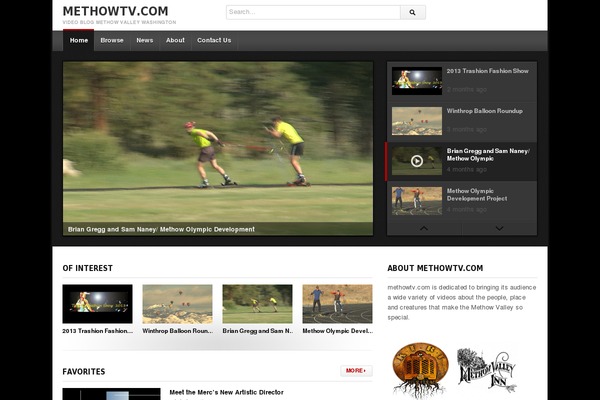
Task: Click the search magnifier button
Action: tap(412, 12)
